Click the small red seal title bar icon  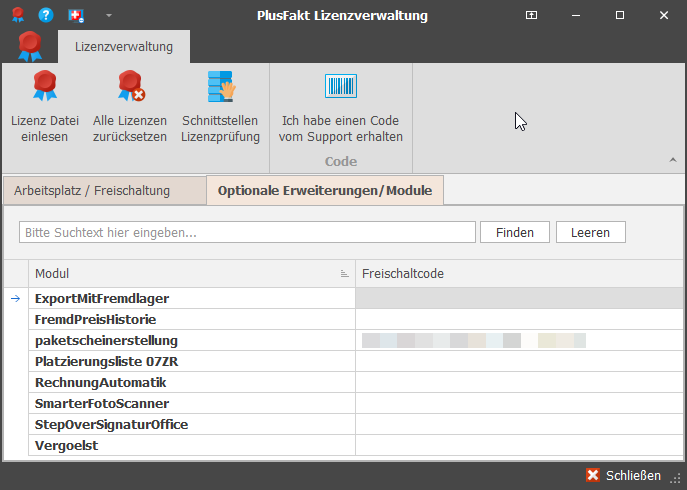click(x=18, y=15)
